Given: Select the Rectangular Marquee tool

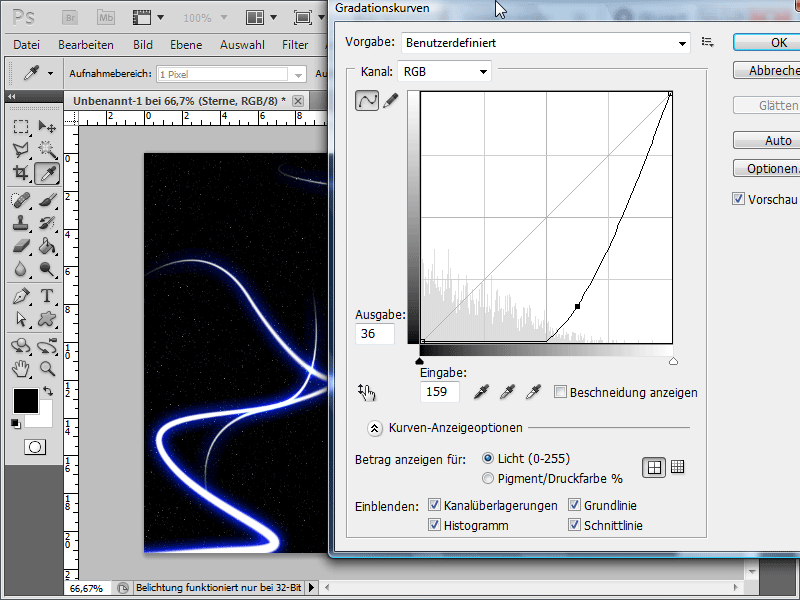Looking at the screenshot, I should 21,126.
